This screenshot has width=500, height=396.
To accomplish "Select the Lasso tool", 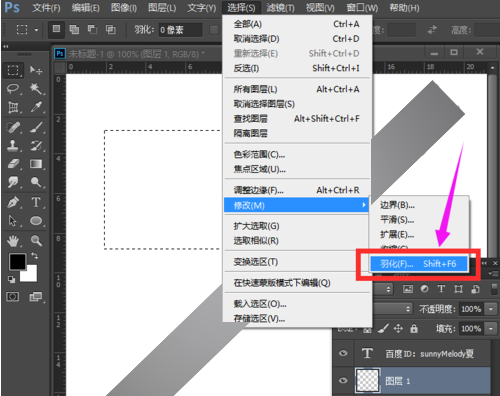I will tap(13, 89).
